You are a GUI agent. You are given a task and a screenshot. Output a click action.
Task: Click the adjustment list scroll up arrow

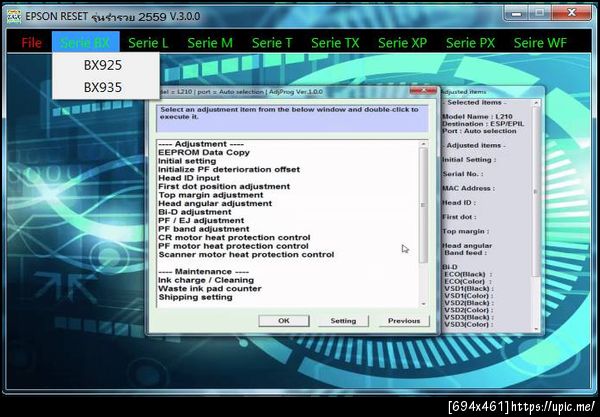click(x=423, y=144)
